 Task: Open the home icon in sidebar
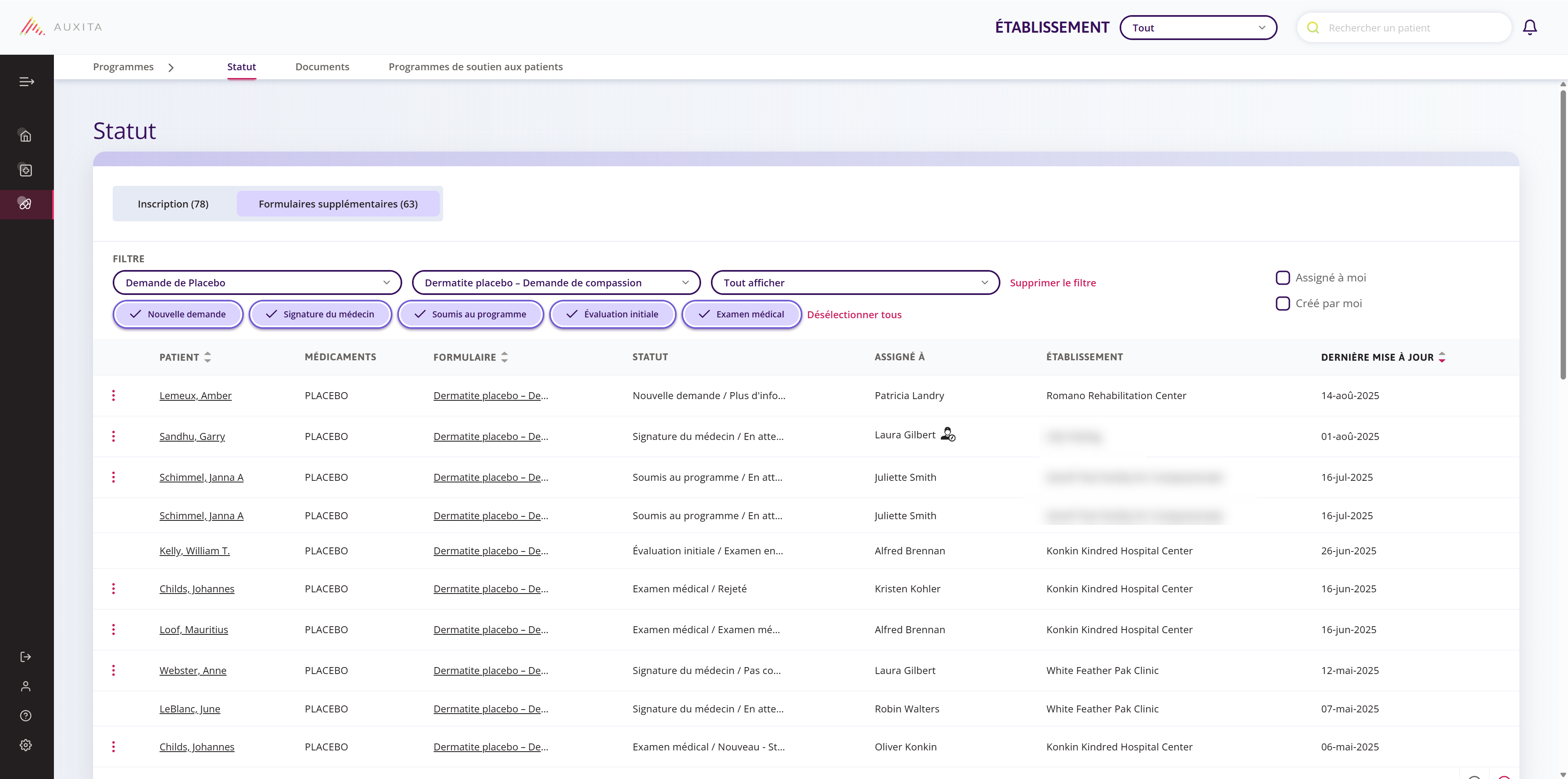[26, 136]
